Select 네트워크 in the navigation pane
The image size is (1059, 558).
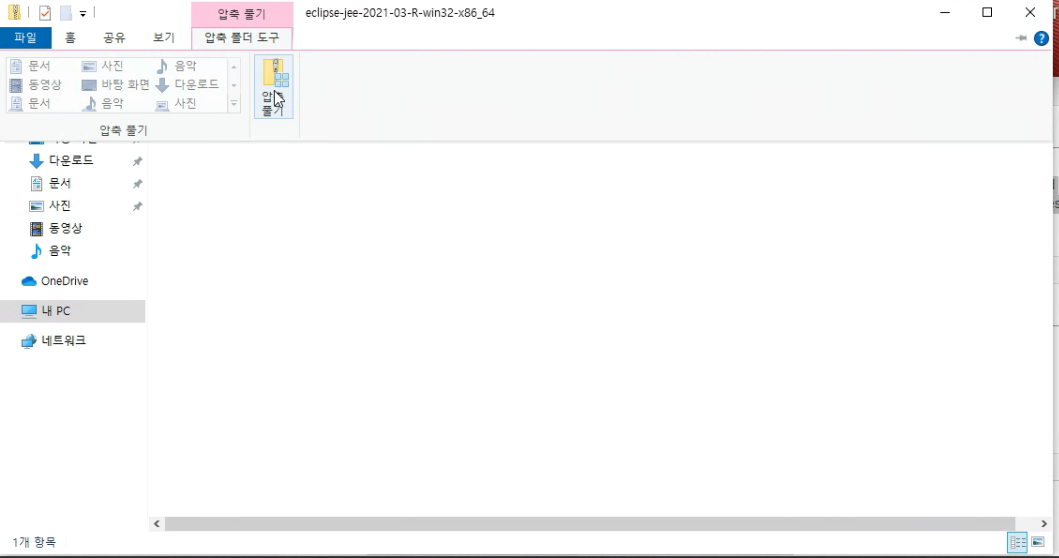(63, 340)
